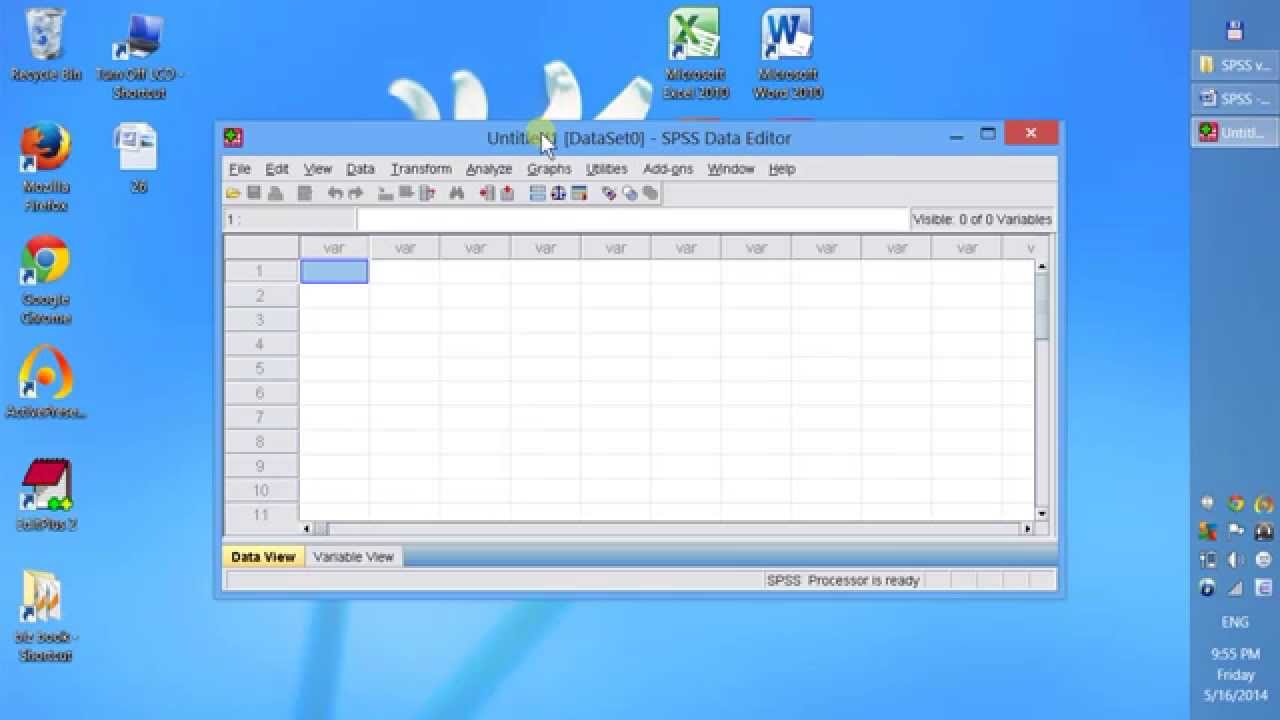This screenshot has width=1280, height=720.
Task: Open the Utilities menu
Action: click(x=607, y=169)
